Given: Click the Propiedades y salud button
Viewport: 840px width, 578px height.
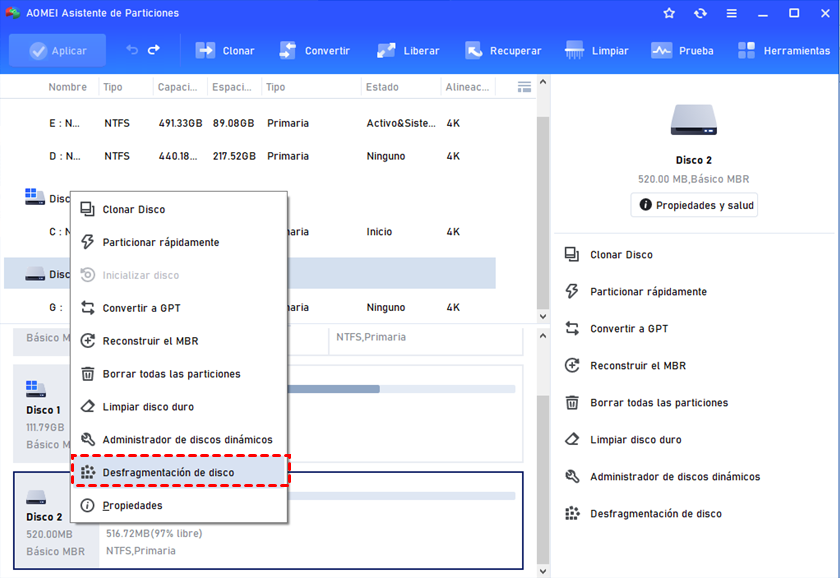Looking at the screenshot, I should [x=694, y=205].
